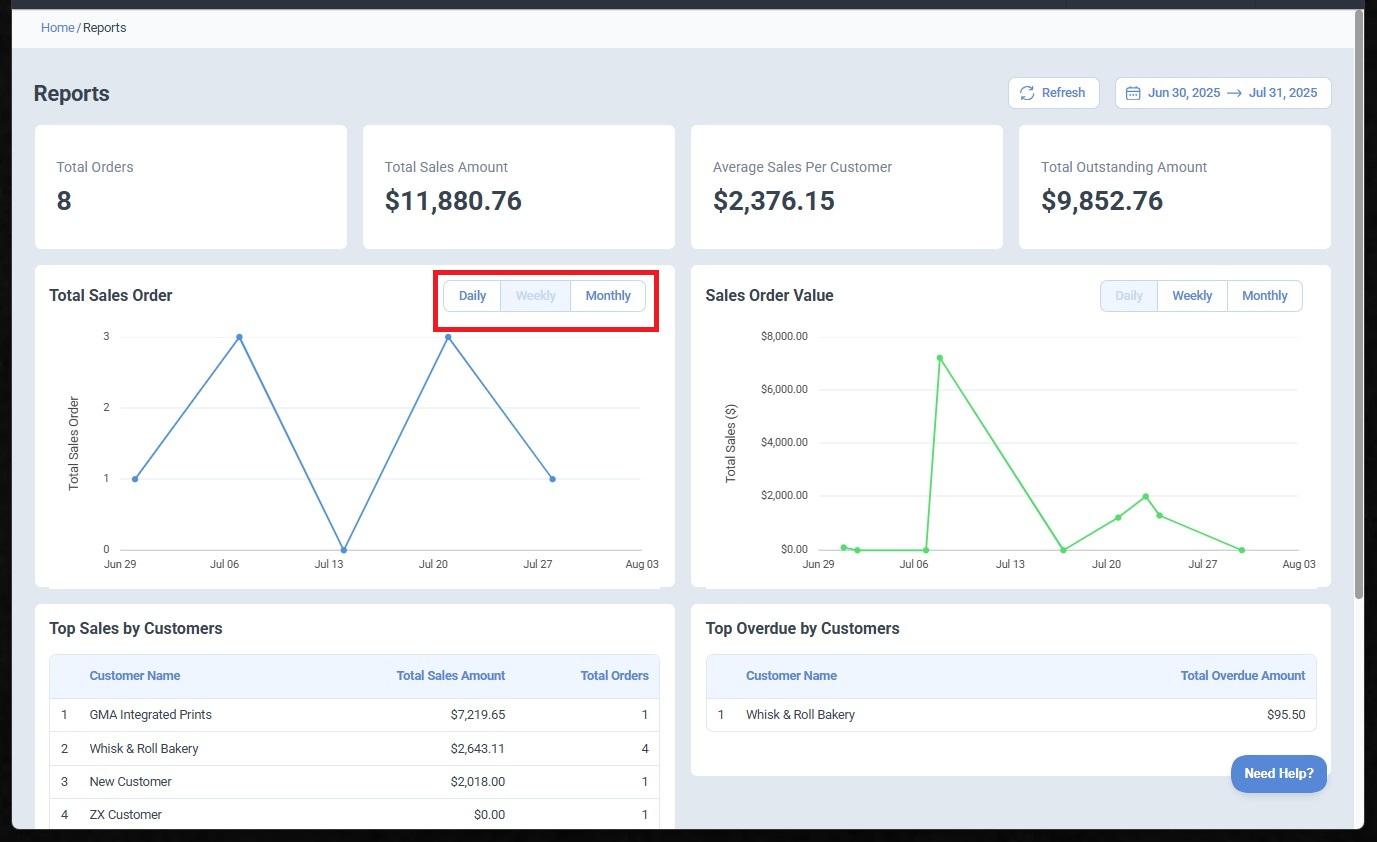Switch Sales Order Value chart to Monthly
1377x842 pixels.
point(1264,296)
